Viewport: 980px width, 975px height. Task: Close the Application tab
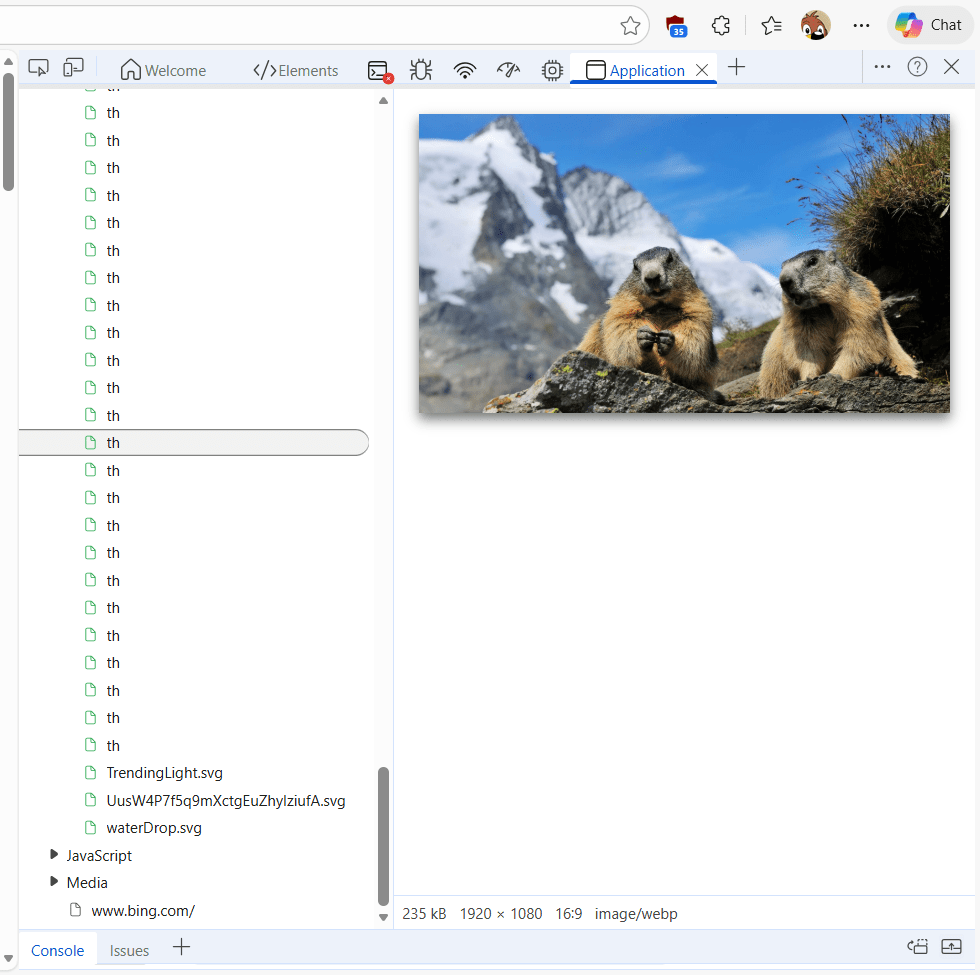702,70
